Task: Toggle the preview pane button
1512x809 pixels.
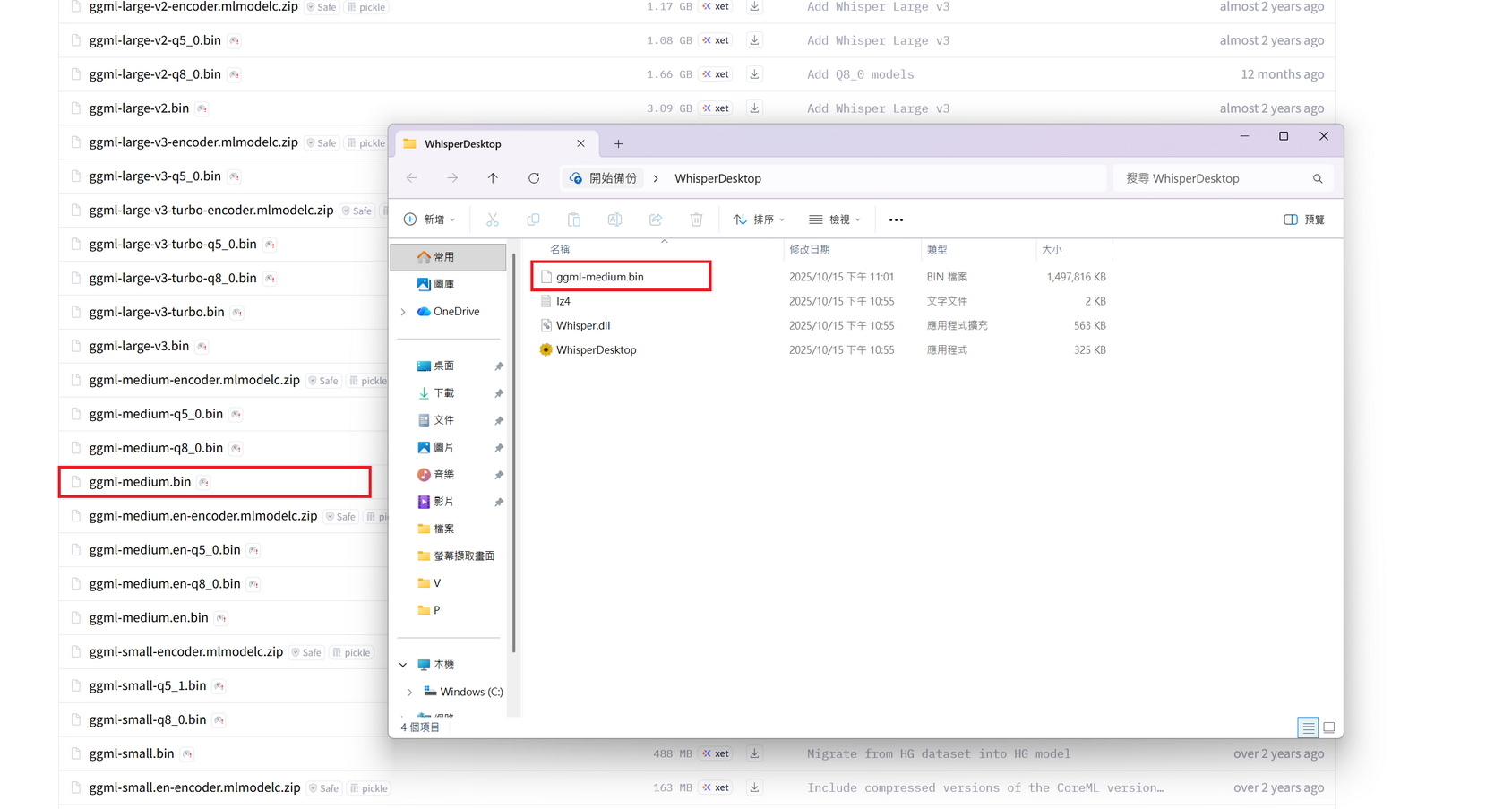Action: [1303, 219]
